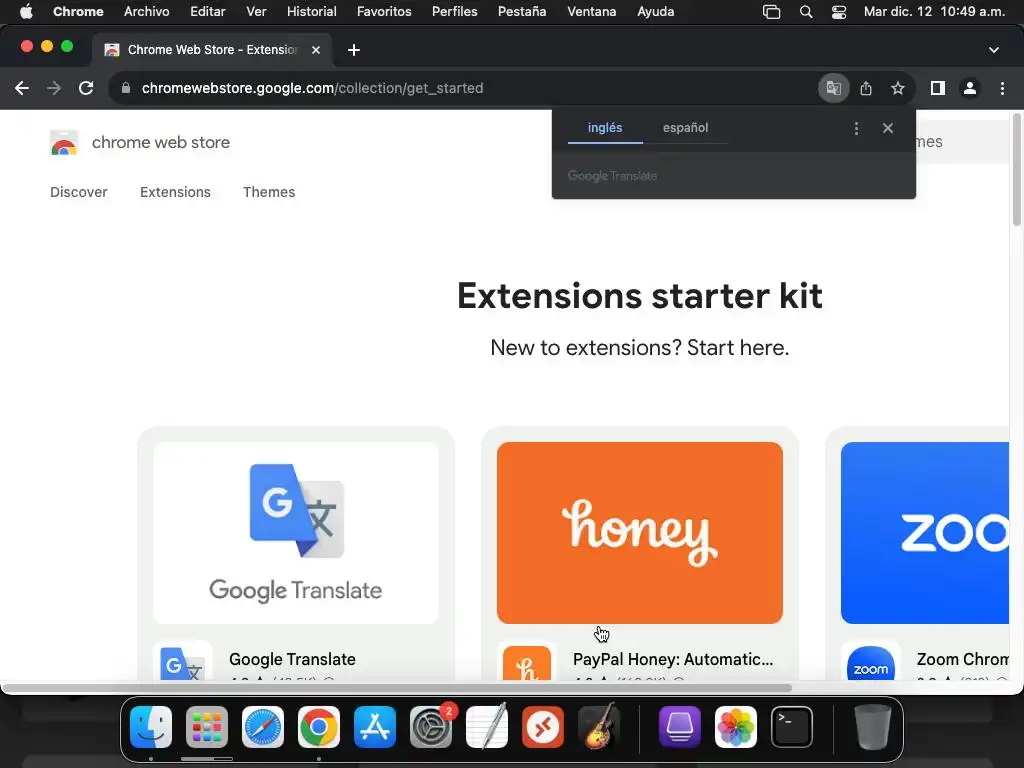Click the lock icon in the address bar
The image size is (1024, 768).
click(125, 88)
